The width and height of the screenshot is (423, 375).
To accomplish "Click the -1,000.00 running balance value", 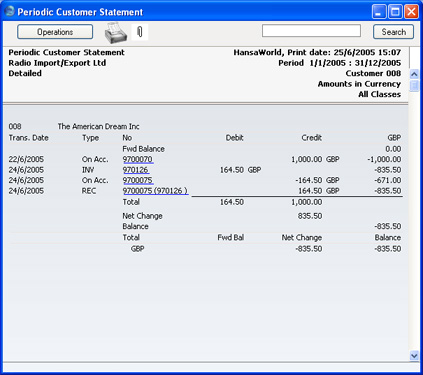I will pos(384,159).
